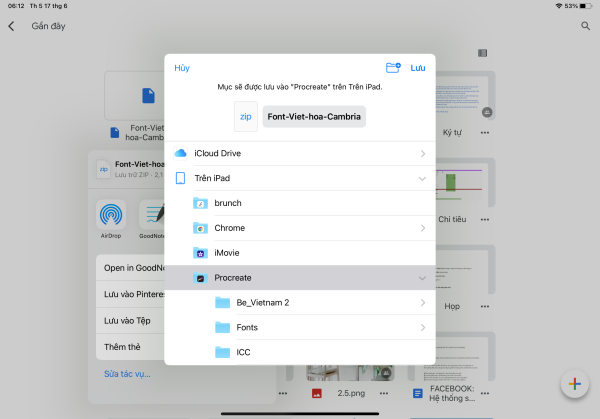Open more options for 2.5.png

384,393
